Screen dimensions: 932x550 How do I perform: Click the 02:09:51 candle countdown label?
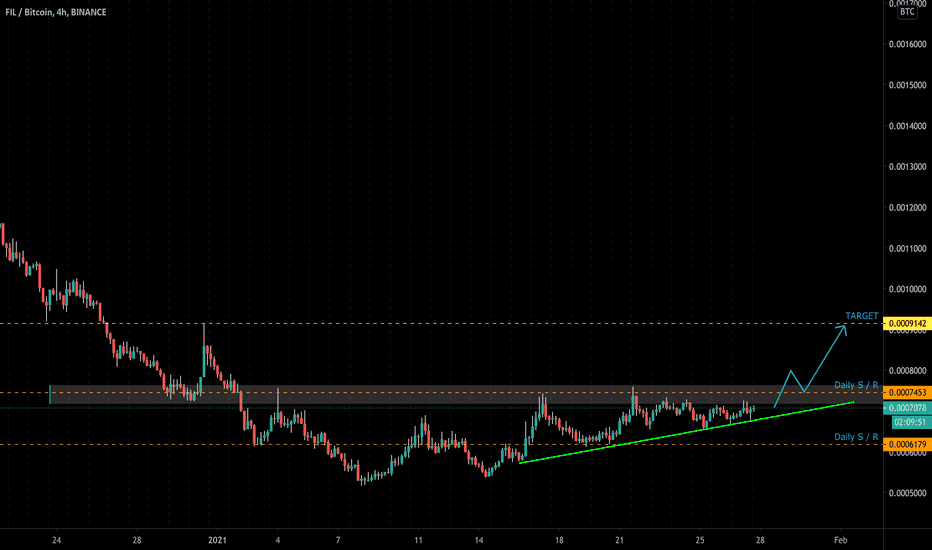coord(911,422)
